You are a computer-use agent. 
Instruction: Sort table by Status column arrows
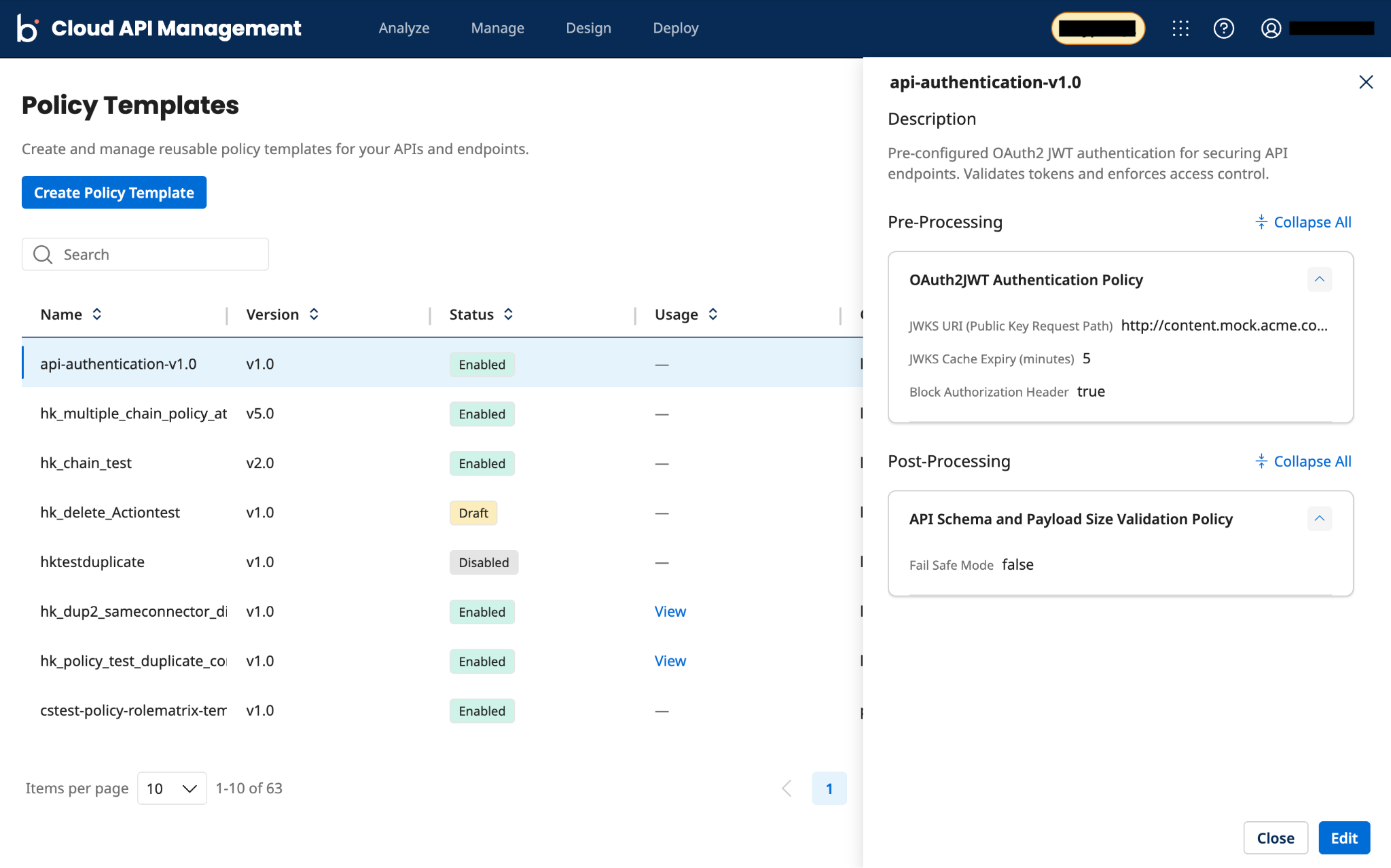pos(508,314)
